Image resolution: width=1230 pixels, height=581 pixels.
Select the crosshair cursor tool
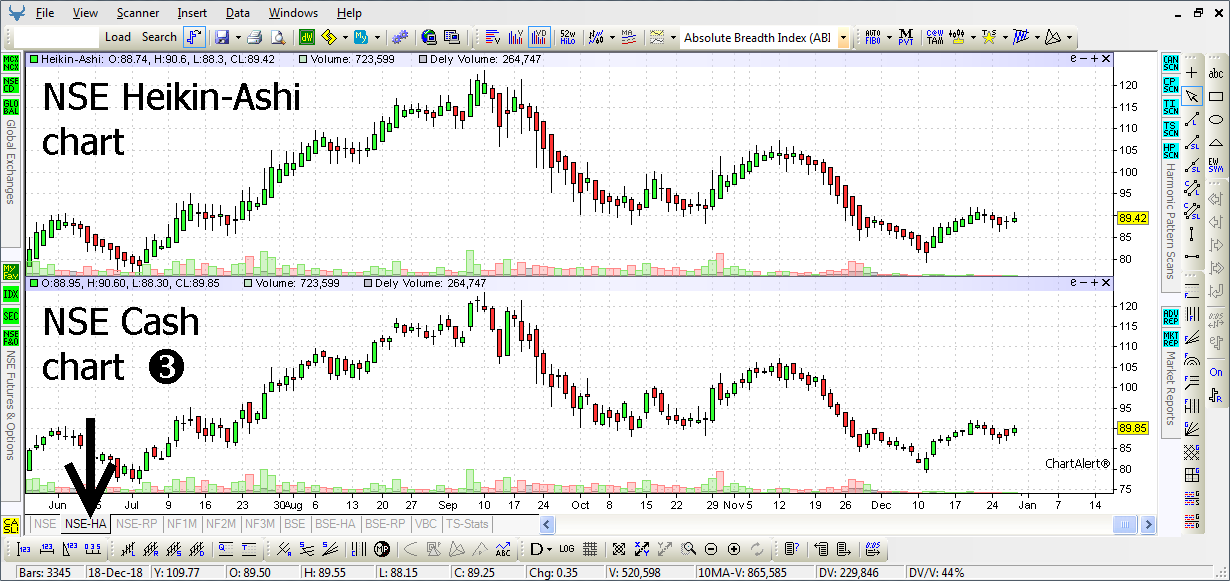1192,73
